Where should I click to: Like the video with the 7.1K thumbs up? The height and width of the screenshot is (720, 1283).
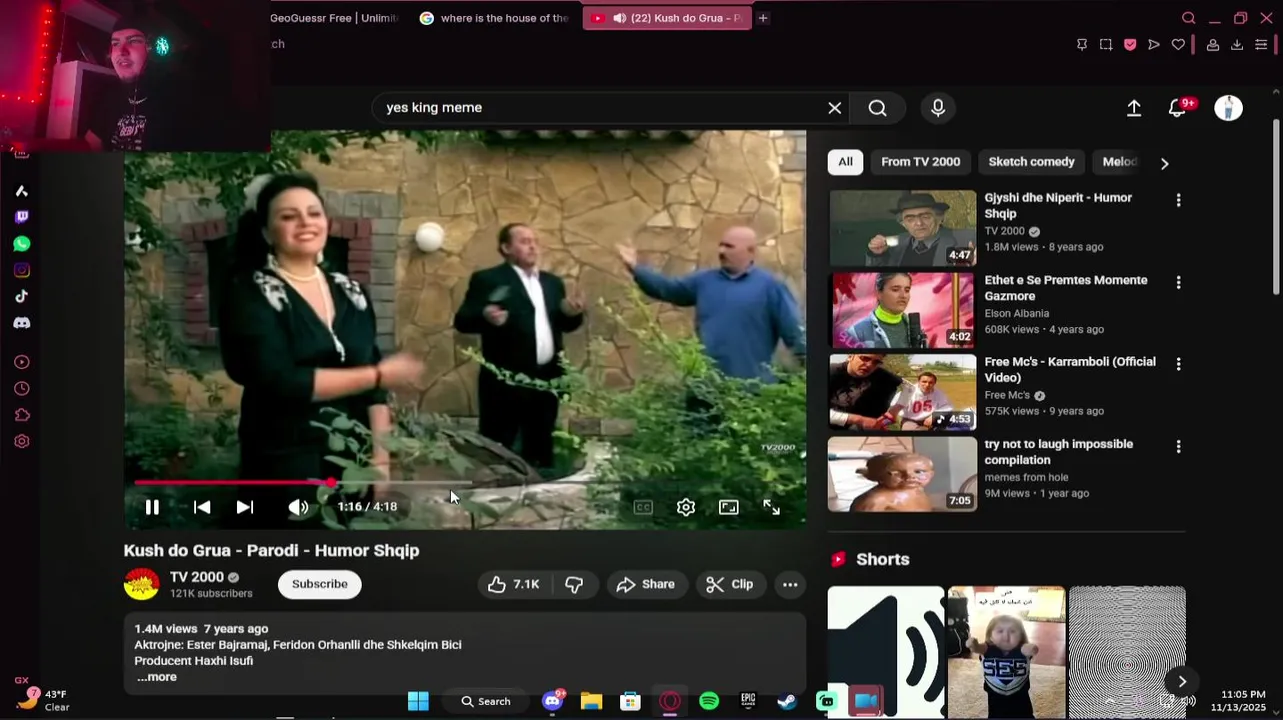(x=514, y=584)
